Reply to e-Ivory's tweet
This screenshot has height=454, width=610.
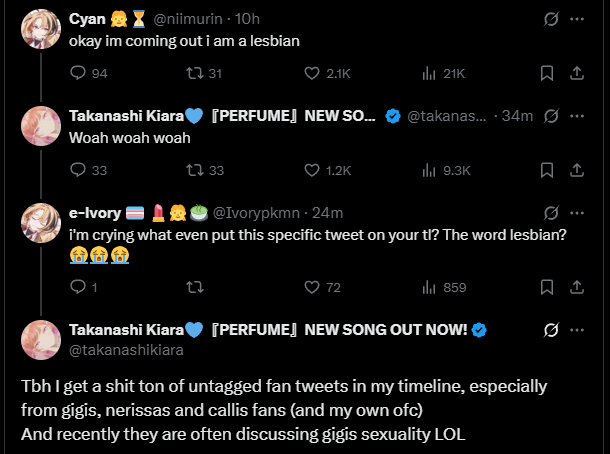click(x=79, y=288)
